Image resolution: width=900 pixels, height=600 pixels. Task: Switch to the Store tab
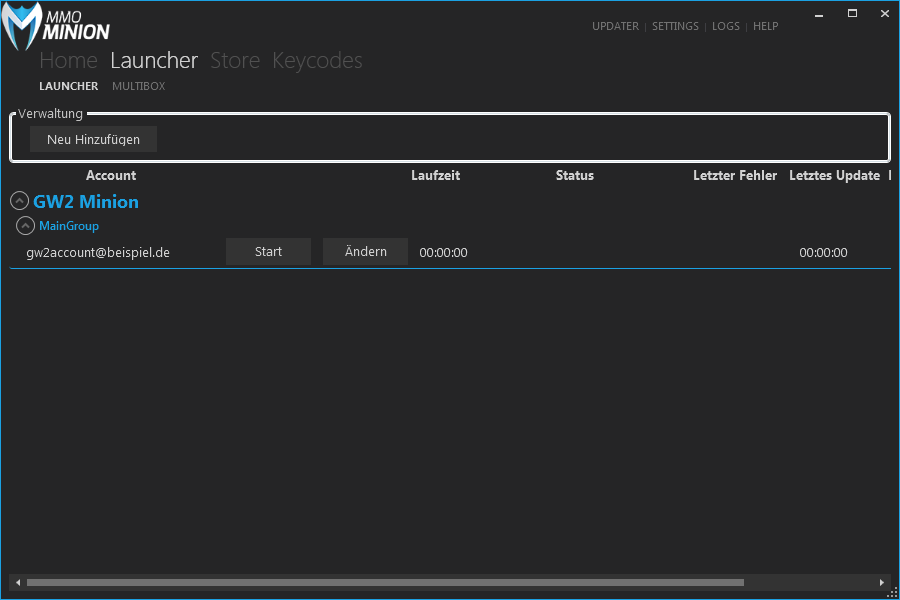tap(235, 61)
